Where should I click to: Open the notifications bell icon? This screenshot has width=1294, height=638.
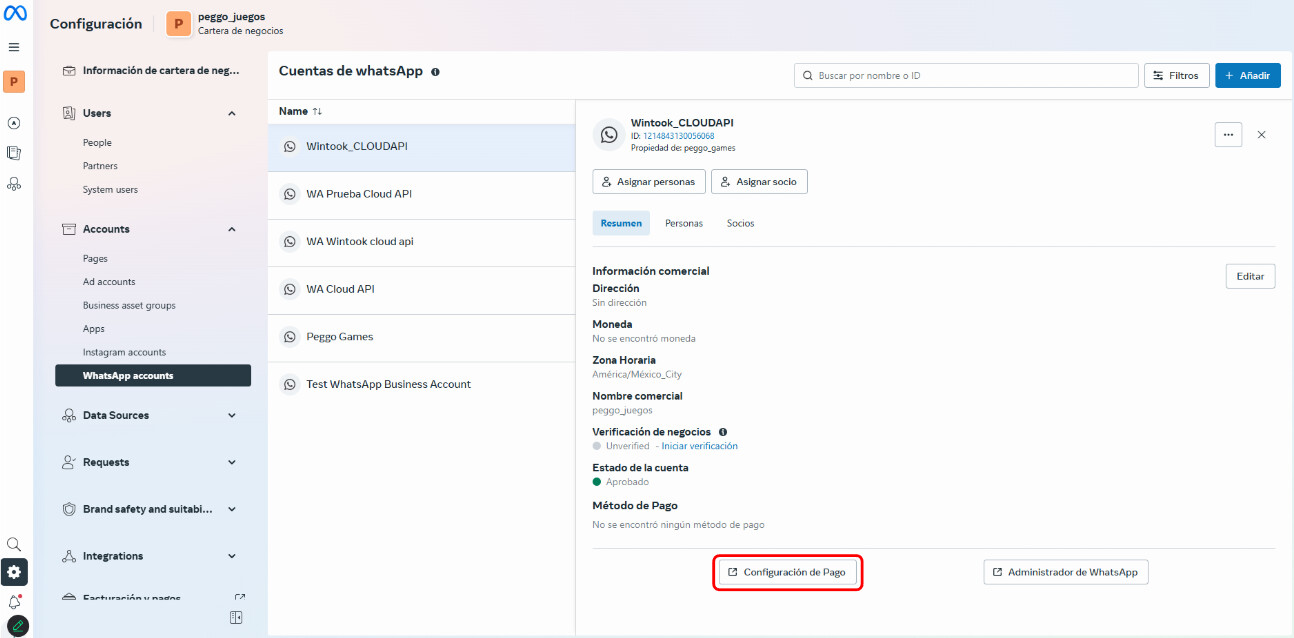[x=14, y=601]
